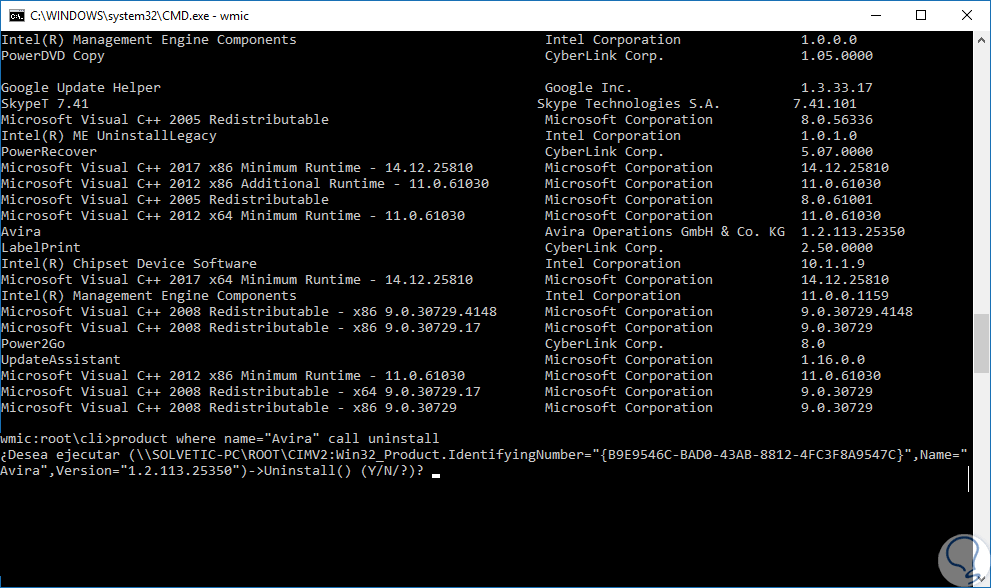Open the CMD system menu icon
The height and width of the screenshot is (588, 991).
click(x=16, y=15)
